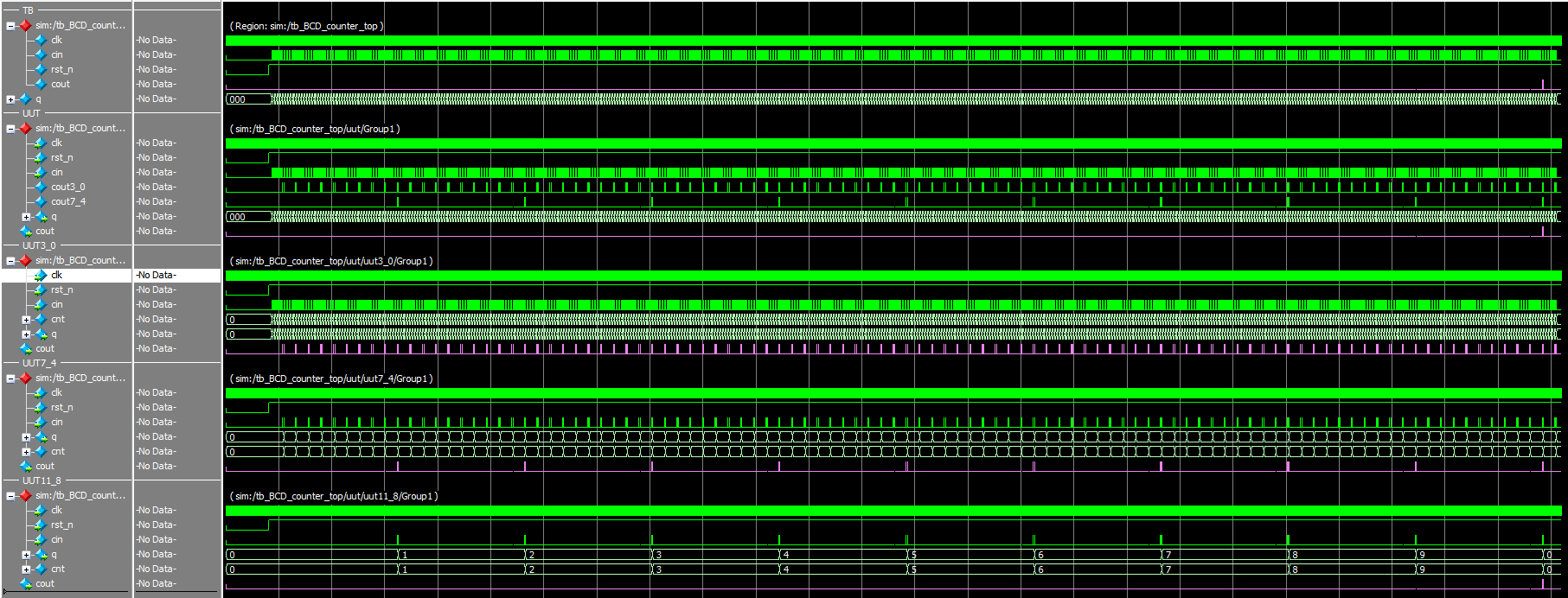The width and height of the screenshot is (1568, 598).
Task: Select the UUT3_0 divider label
Action: coord(39,246)
